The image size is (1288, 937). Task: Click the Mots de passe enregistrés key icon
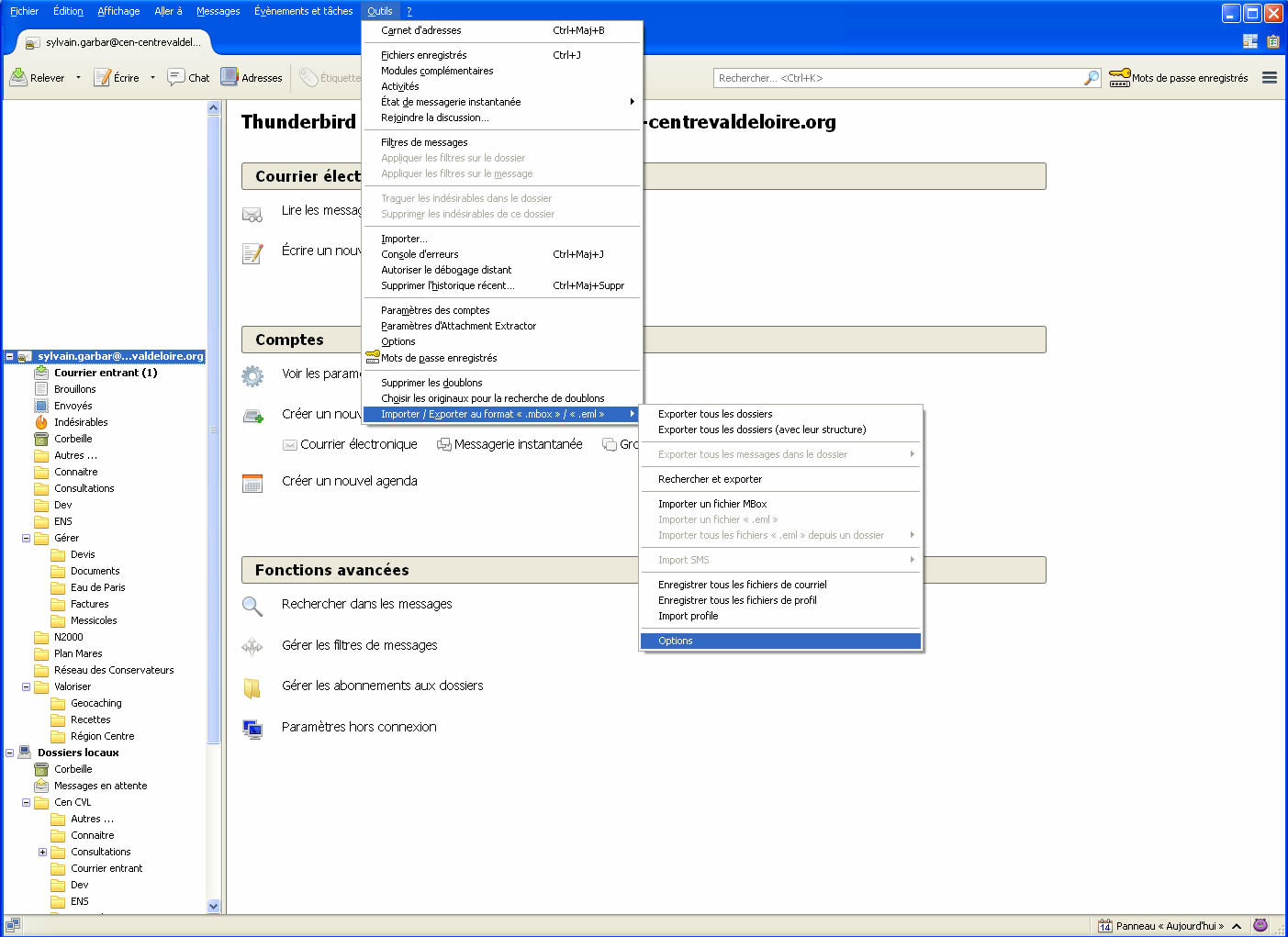click(1119, 78)
